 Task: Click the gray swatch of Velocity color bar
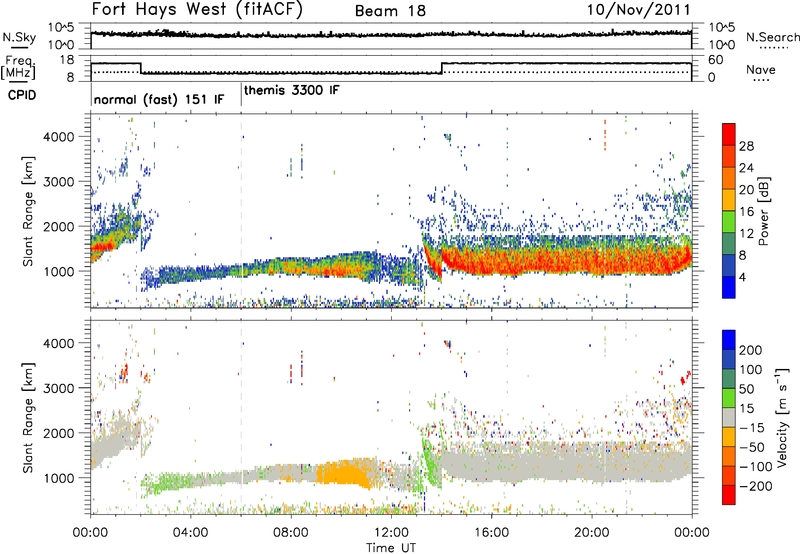[x=729, y=418]
